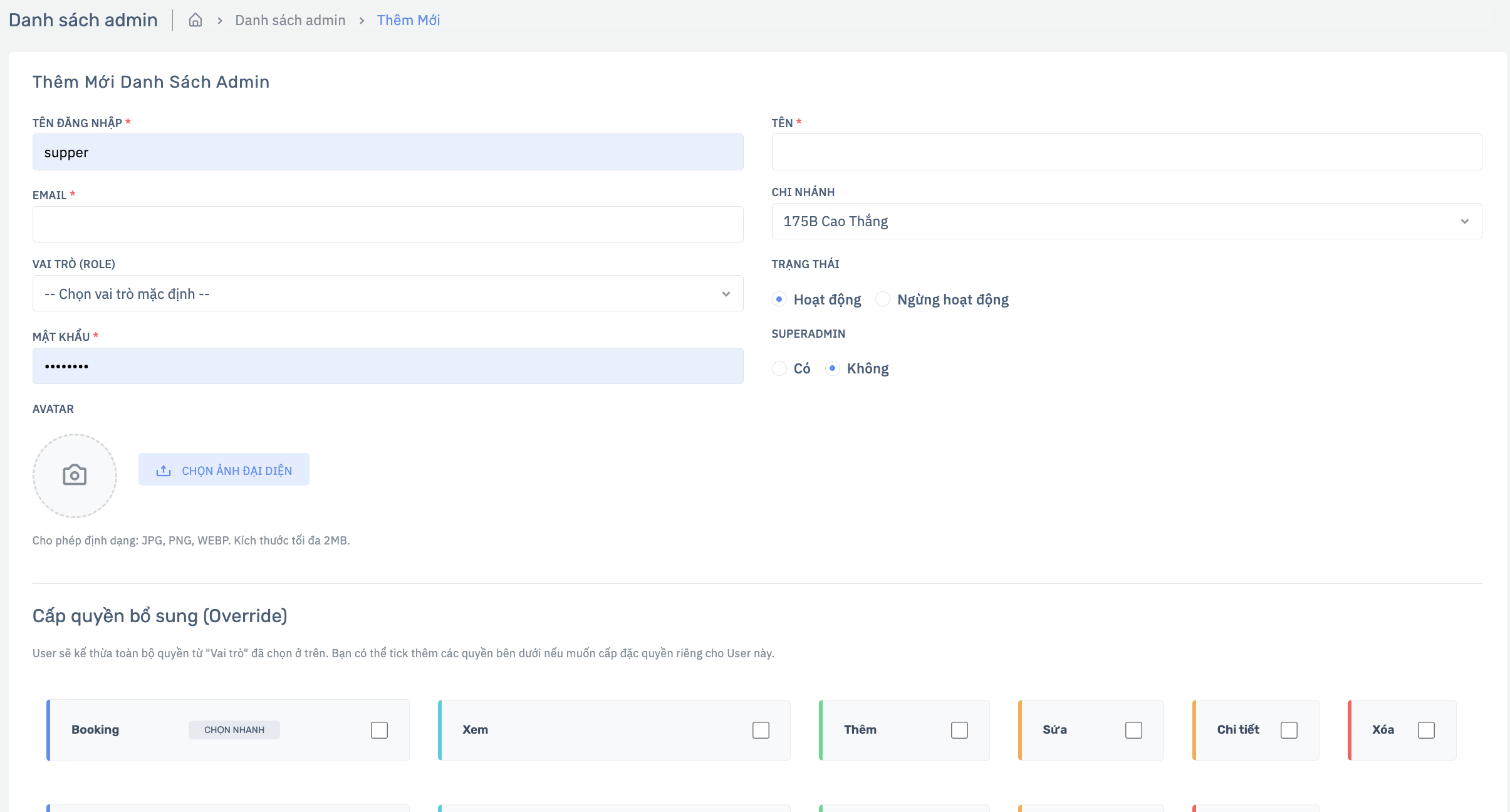
Task: Click the allowed formats hint text
Action: [191, 540]
